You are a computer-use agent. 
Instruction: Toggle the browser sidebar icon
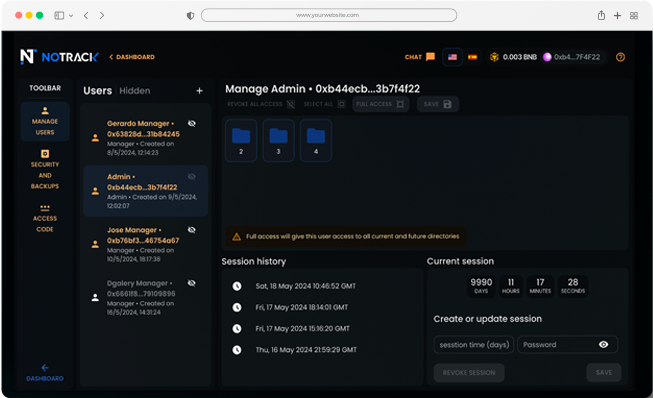point(59,15)
